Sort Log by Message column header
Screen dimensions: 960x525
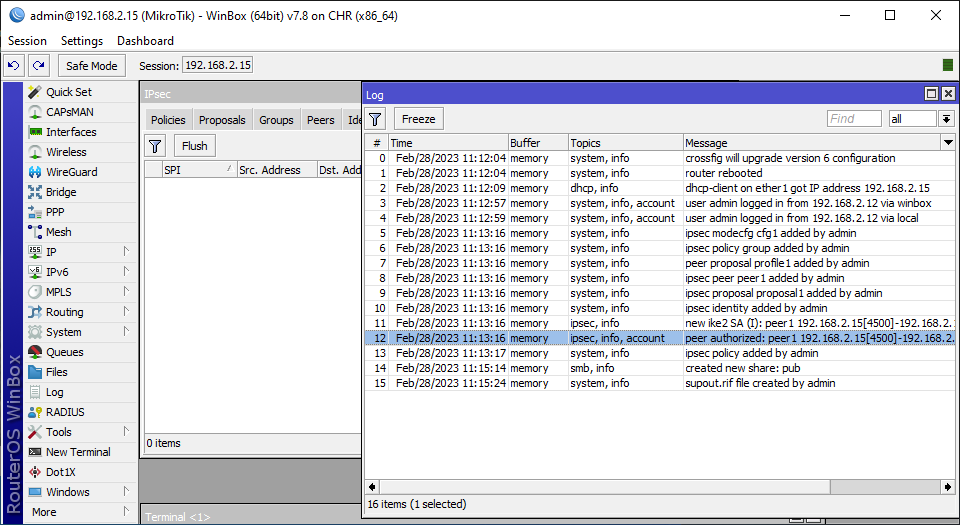812,143
